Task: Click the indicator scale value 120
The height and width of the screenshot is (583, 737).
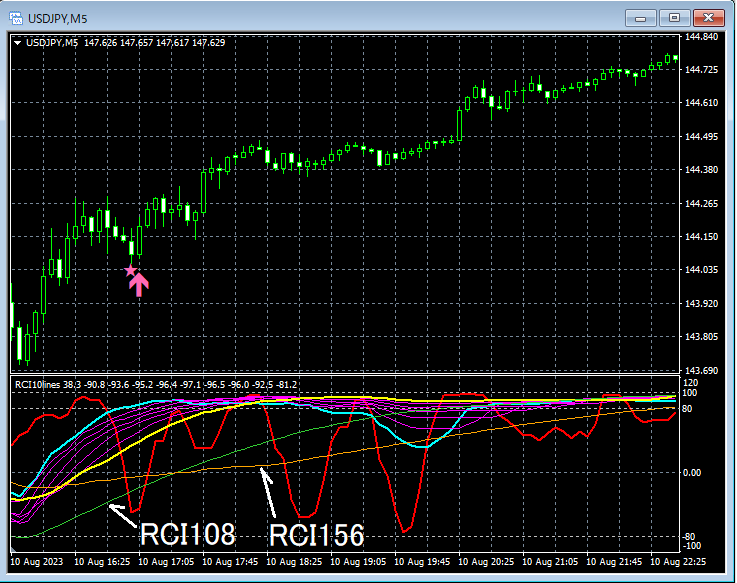Action: [691, 383]
